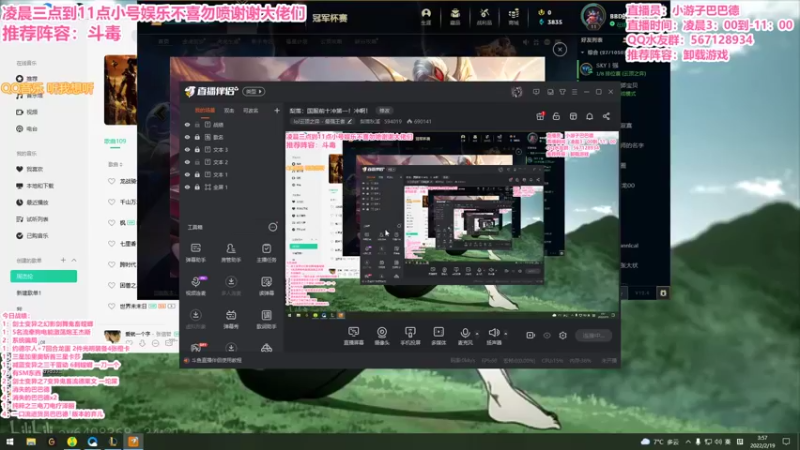The width and height of the screenshot is (800, 450).
Task: Toggle the lock on the 全屏 1 layer
Action: click(x=197, y=187)
